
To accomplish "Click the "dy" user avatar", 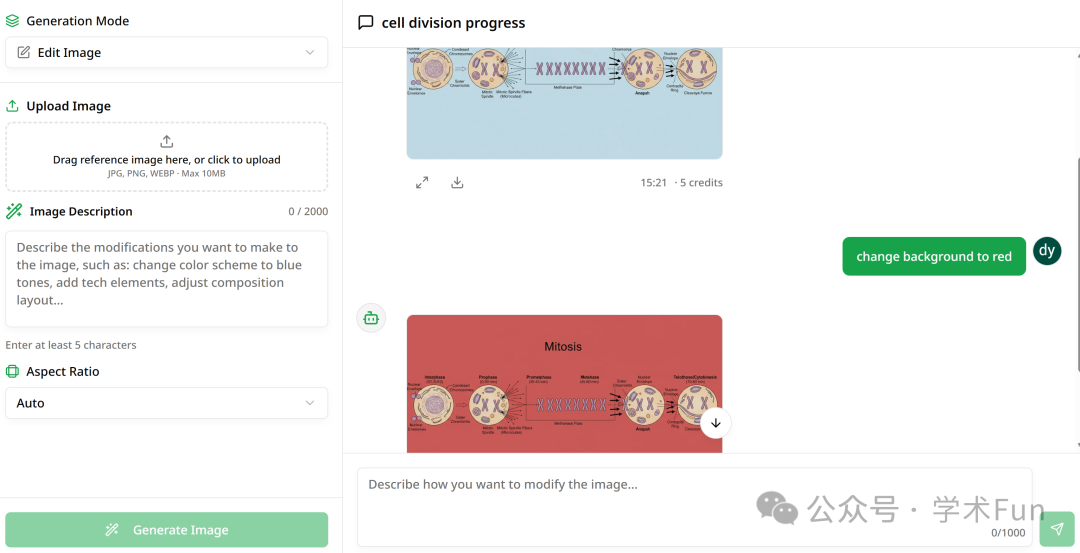I will (x=1046, y=251).
